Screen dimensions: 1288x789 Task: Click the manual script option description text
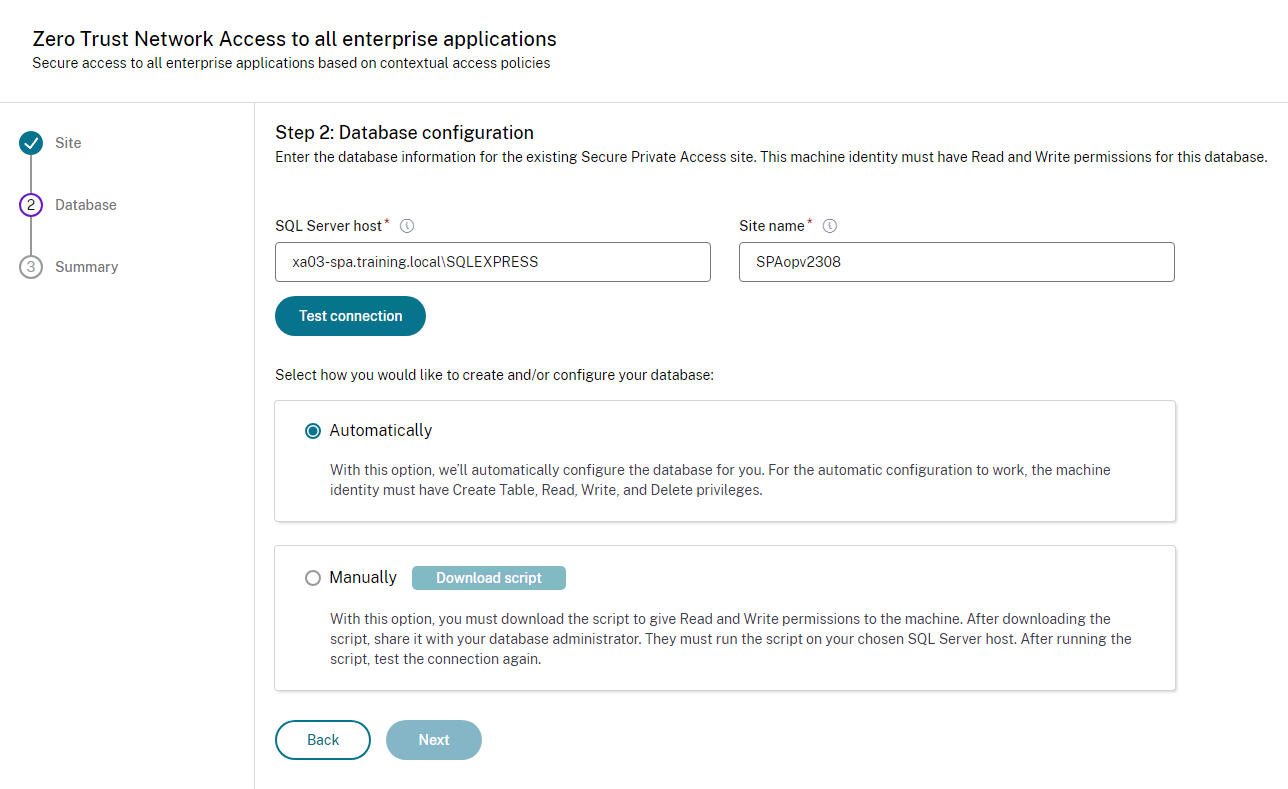click(730, 639)
